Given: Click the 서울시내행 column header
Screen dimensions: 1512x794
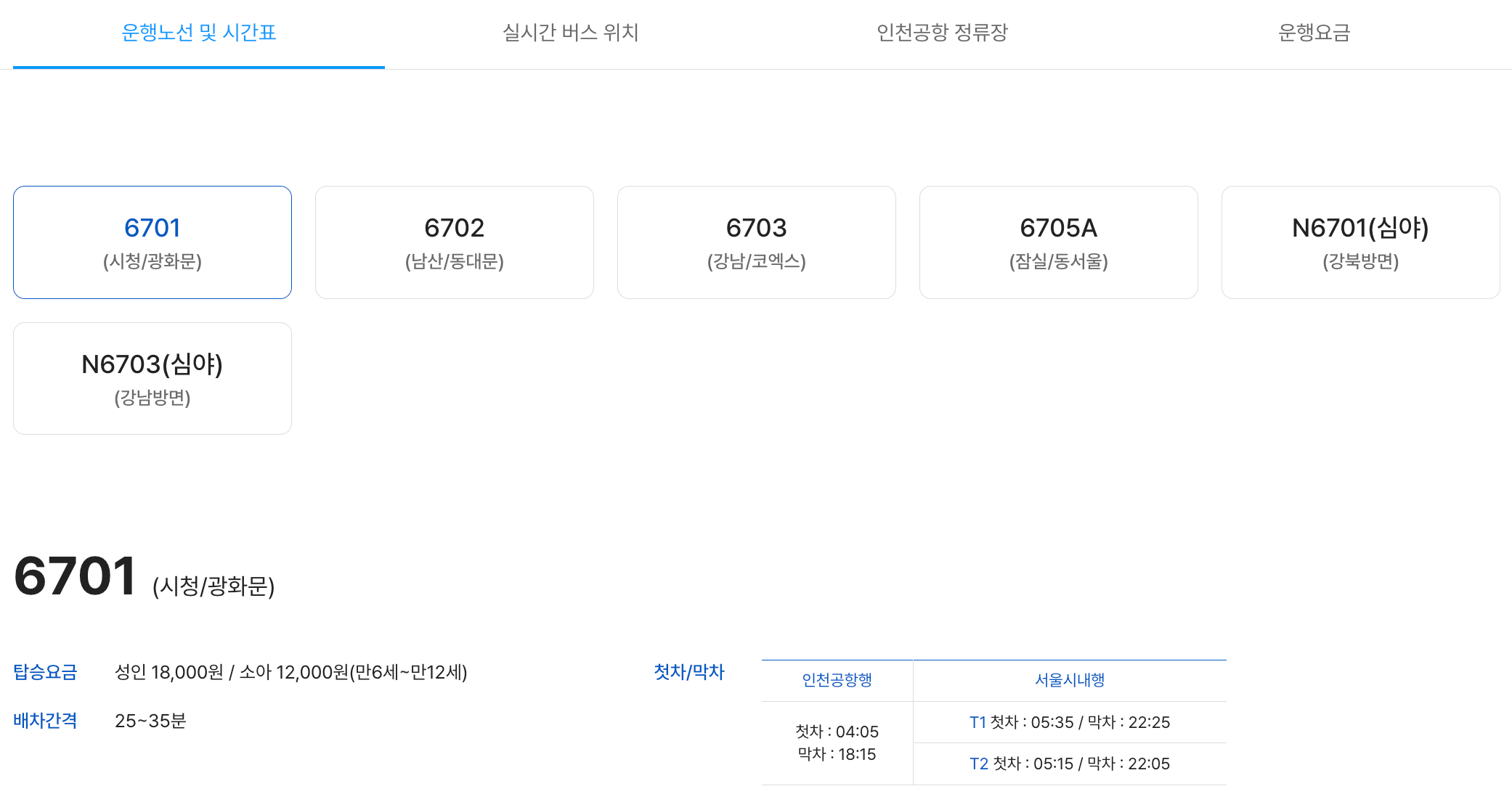Looking at the screenshot, I should 1070,680.
